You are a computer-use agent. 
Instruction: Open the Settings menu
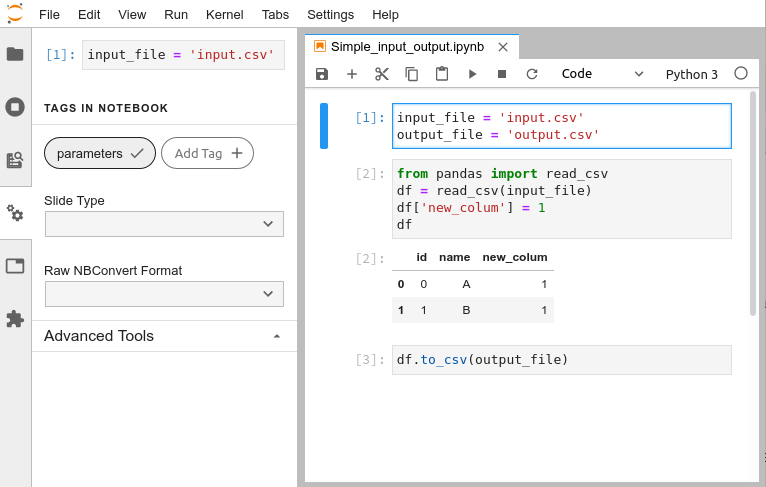(330, 15)
